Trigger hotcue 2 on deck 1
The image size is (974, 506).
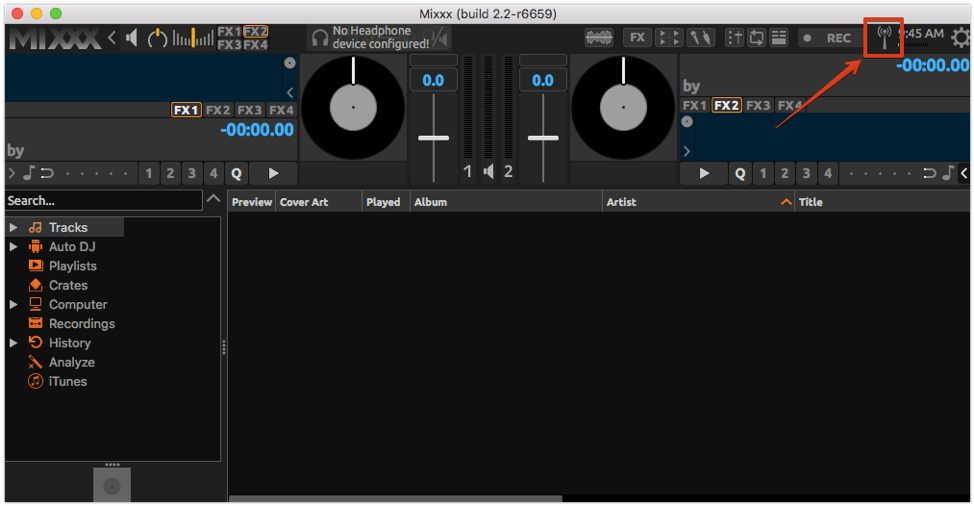pyautogui.click(x=170, y=173)
